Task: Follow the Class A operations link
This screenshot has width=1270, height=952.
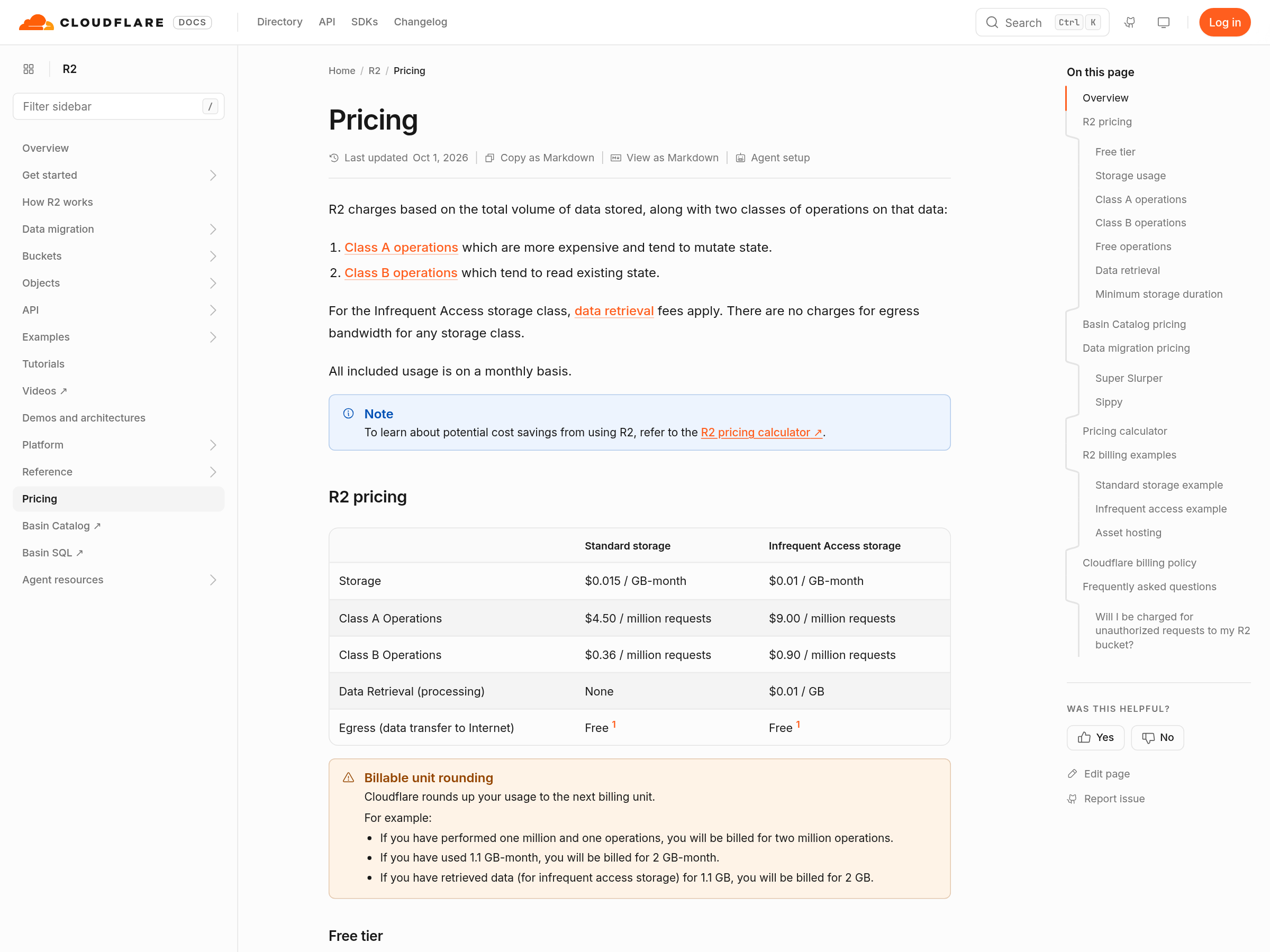Action: [x=401, y=248]
